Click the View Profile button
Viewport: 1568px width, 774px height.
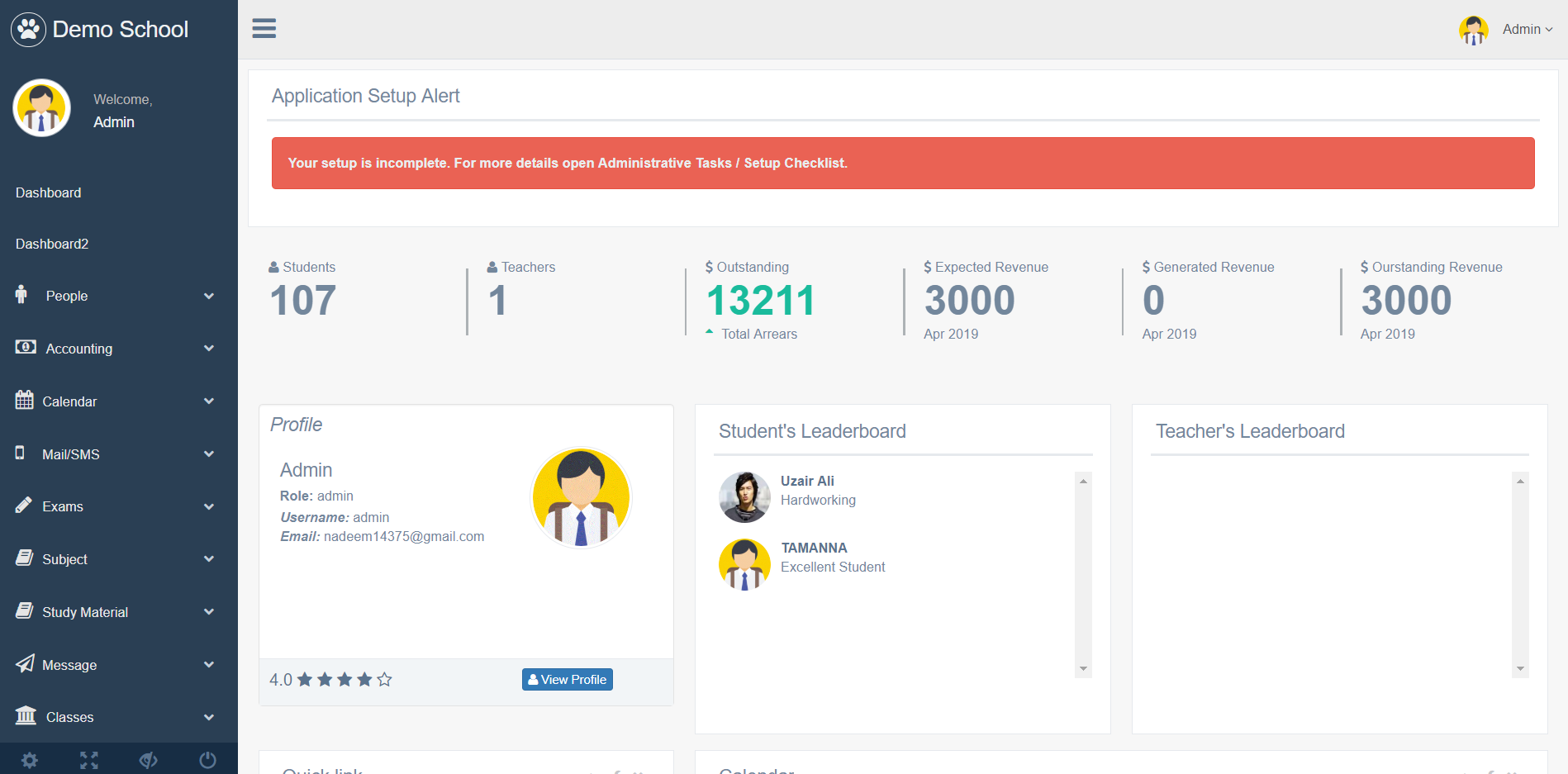pos(568,679)
